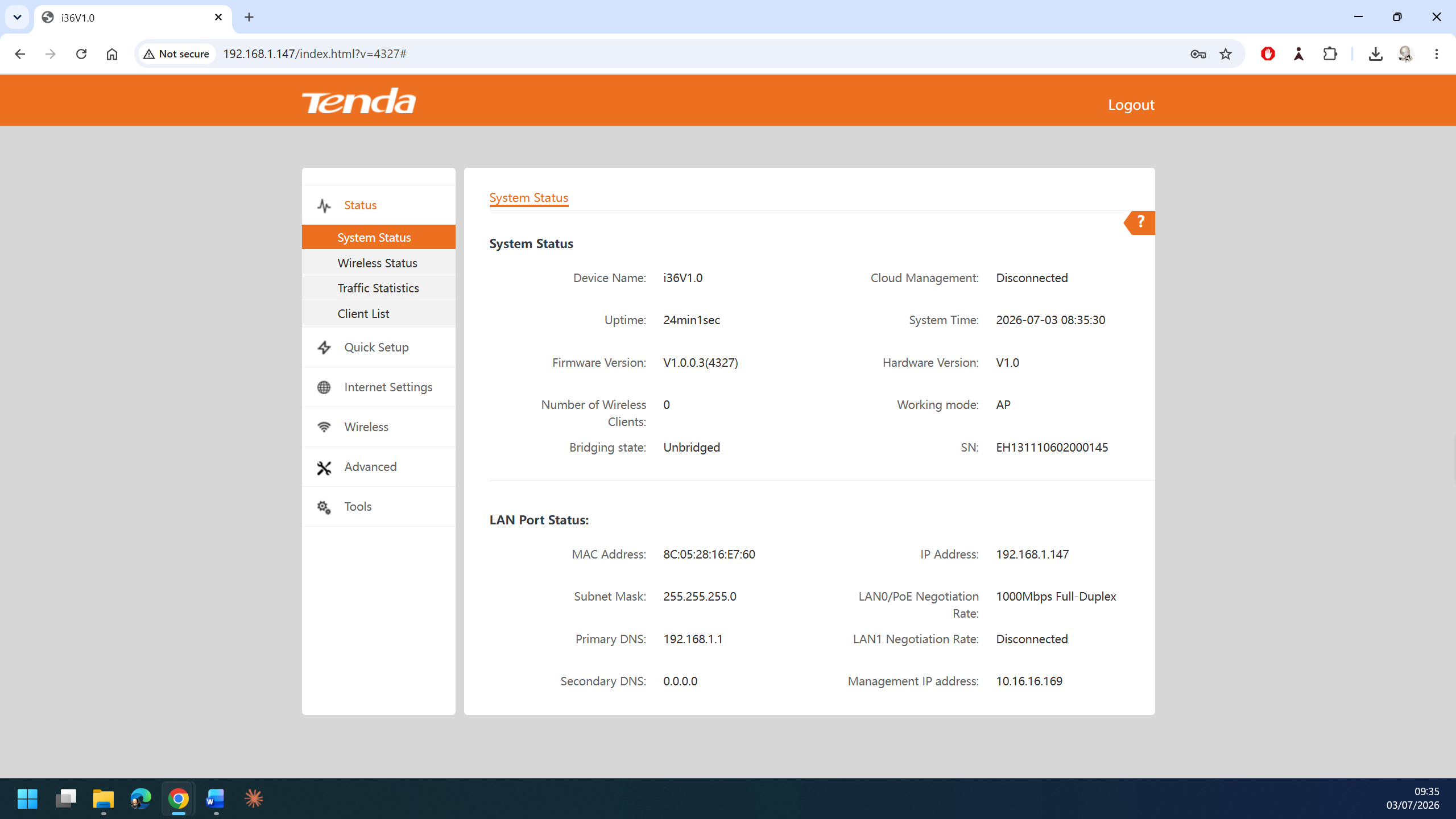This screenshot has width=1456, height=819.
Task: Open the orange starburst app in taskbar
Action: [x=254, y=799]
